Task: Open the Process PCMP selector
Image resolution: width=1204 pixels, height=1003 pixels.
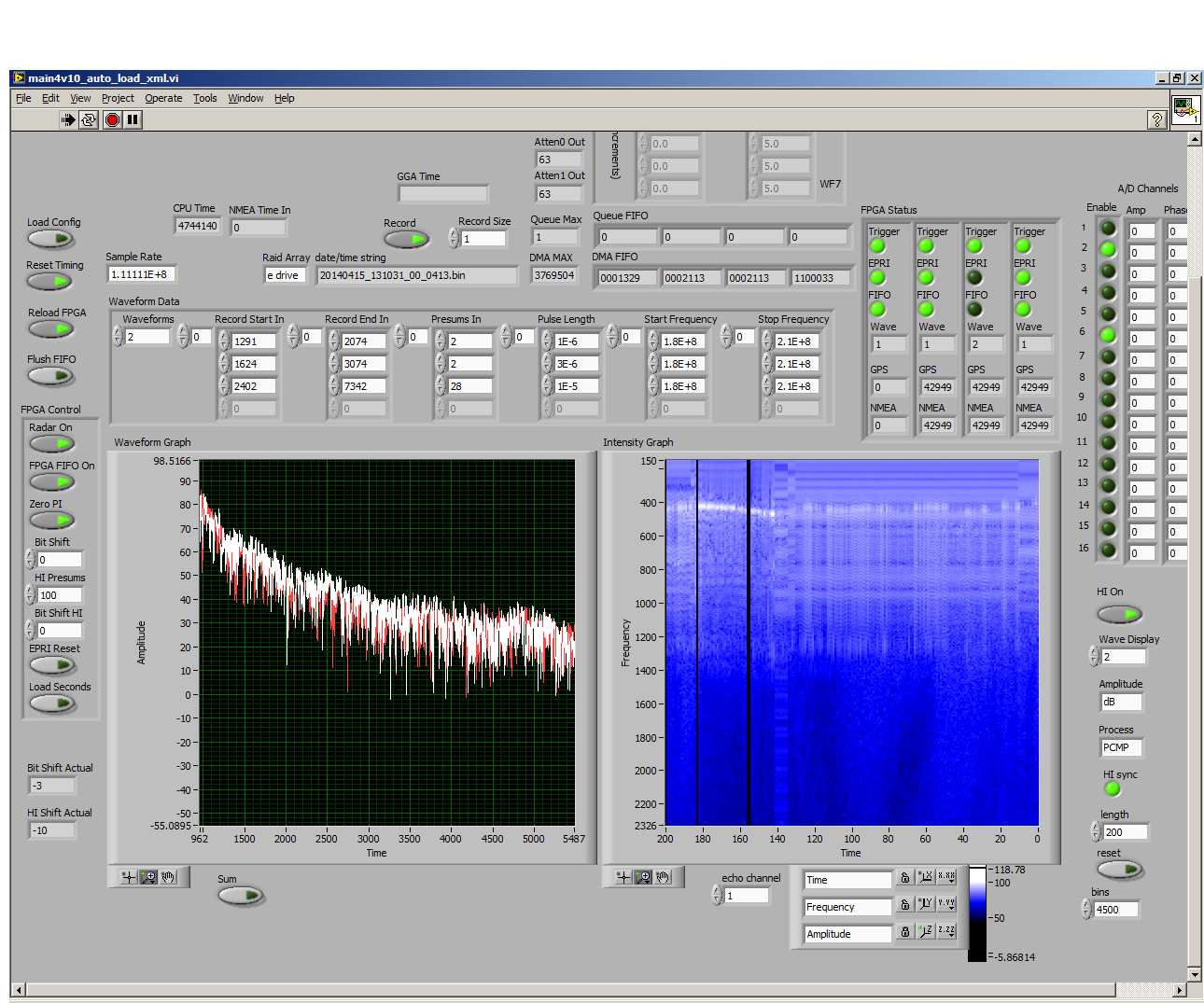Action: click(x=1121, y=747)
